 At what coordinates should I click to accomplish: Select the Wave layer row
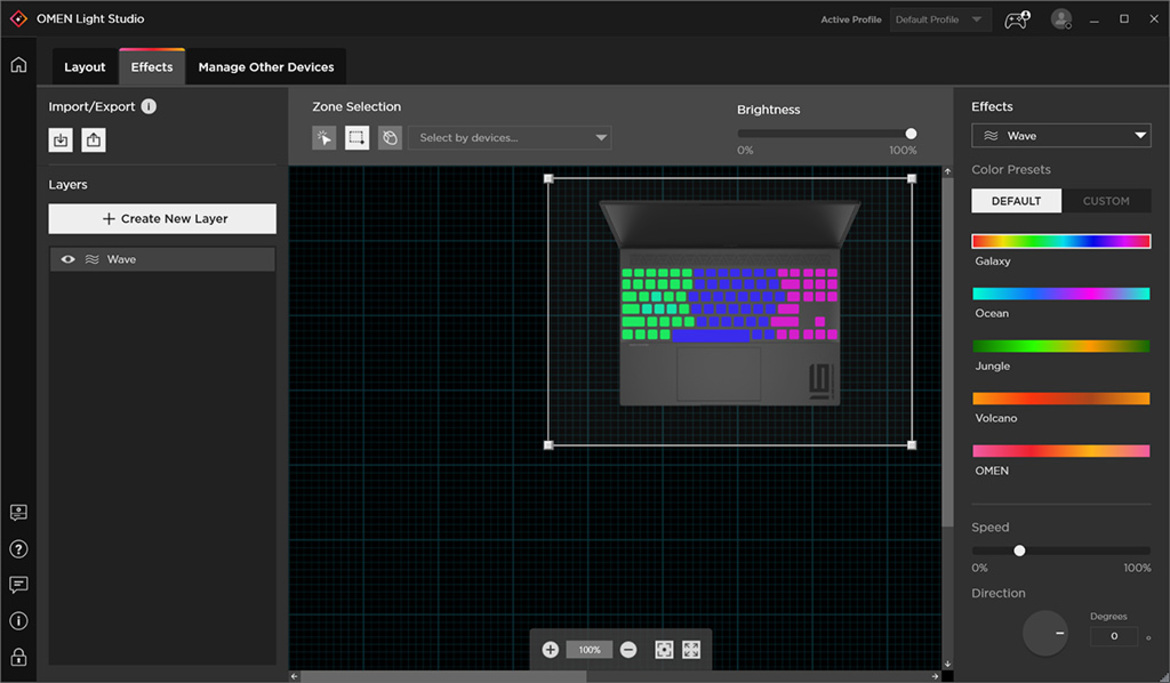tap(162, 260)
